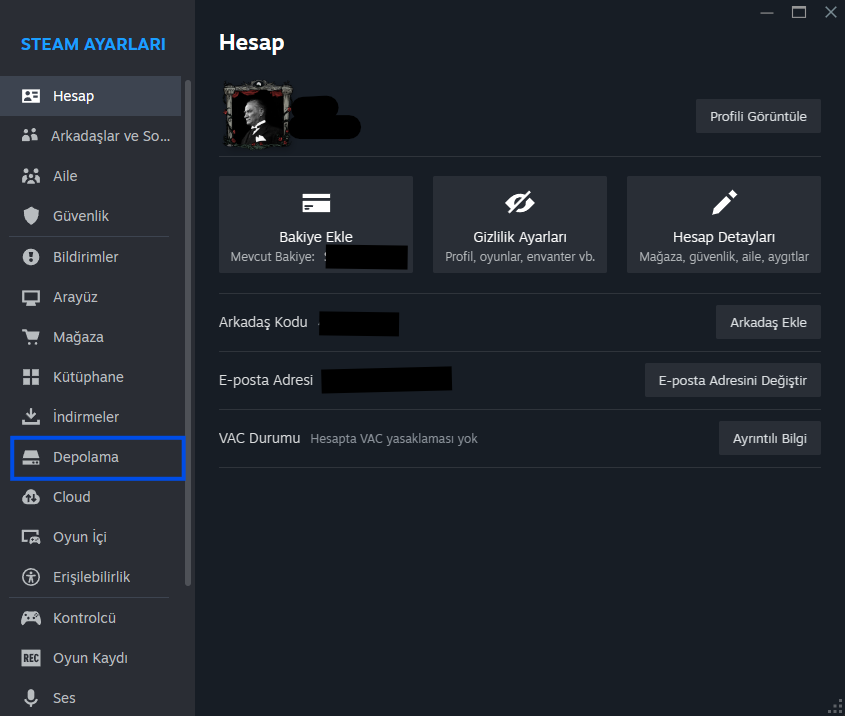Click the Arayüz monitor icon

point(31,297)
